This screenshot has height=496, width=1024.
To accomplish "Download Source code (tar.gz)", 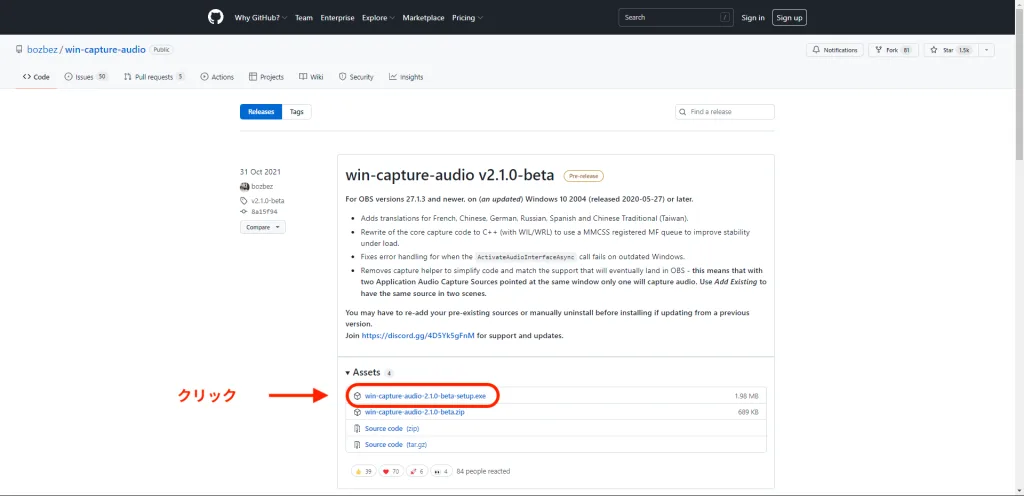I will click(396, 444).
